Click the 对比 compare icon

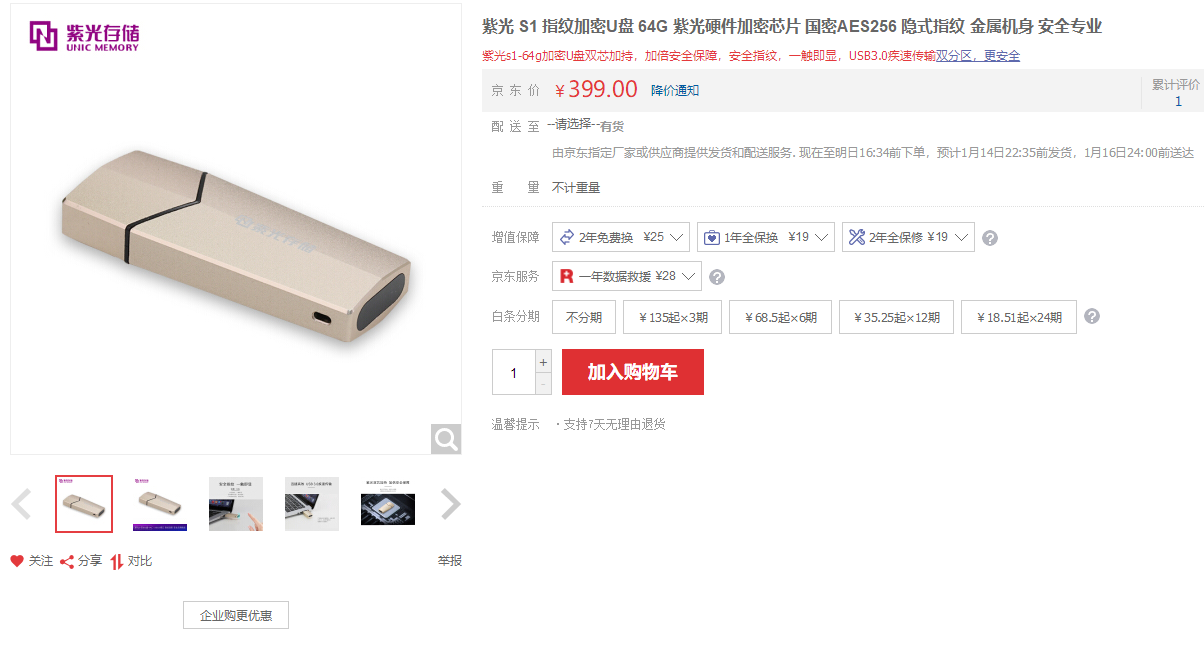117,561
